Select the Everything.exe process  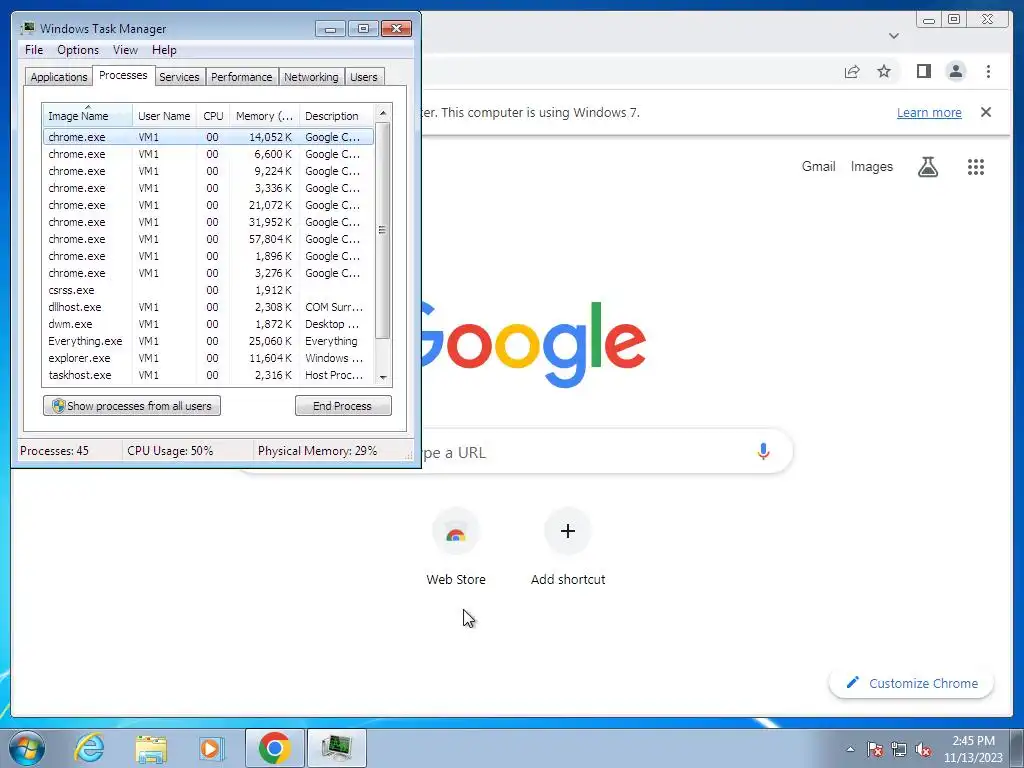pyautogui.click(x=208, y=341)
